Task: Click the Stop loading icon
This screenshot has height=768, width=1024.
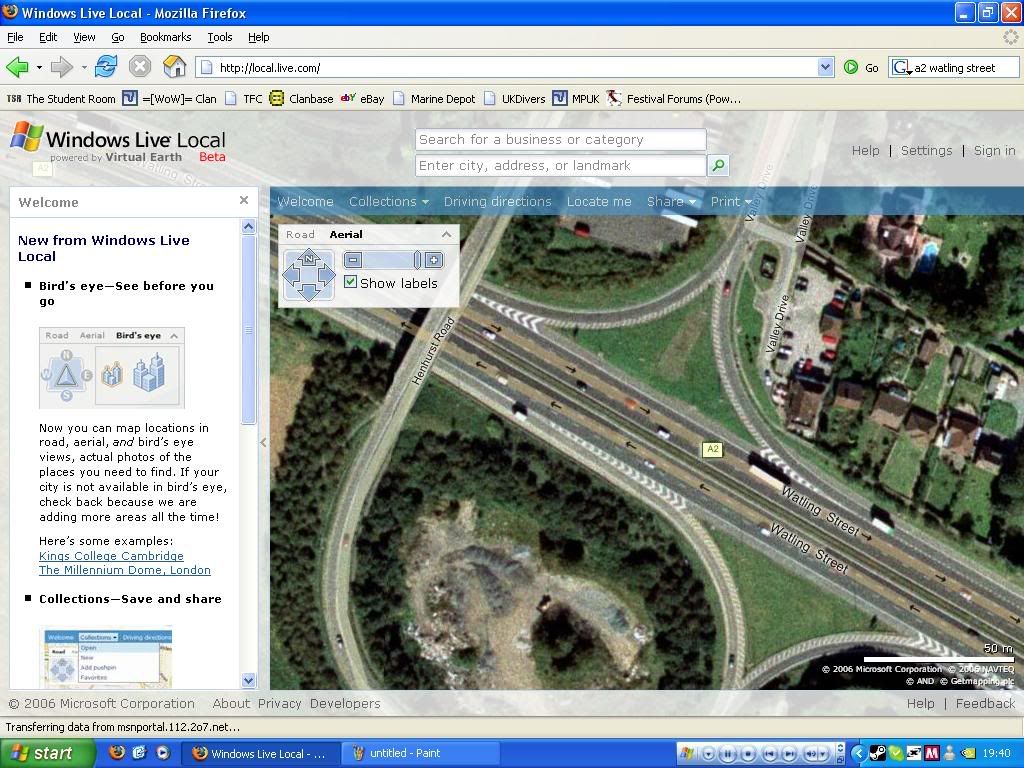Action: point(140,67)
